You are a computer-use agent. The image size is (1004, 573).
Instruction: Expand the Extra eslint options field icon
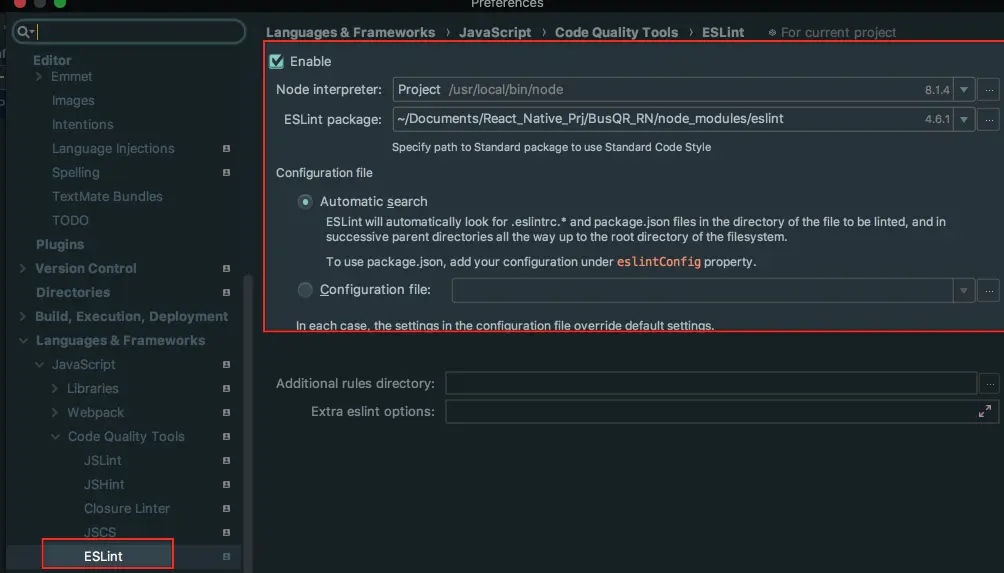(985, 412)
